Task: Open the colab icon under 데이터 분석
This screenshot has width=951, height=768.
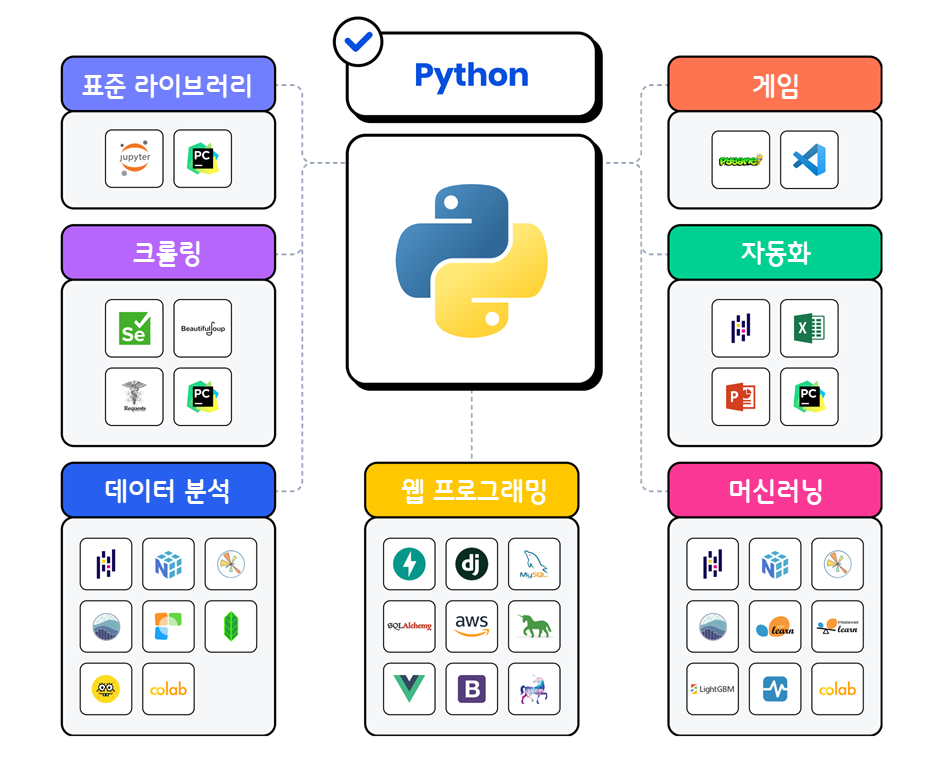Action: pos(169,689)
